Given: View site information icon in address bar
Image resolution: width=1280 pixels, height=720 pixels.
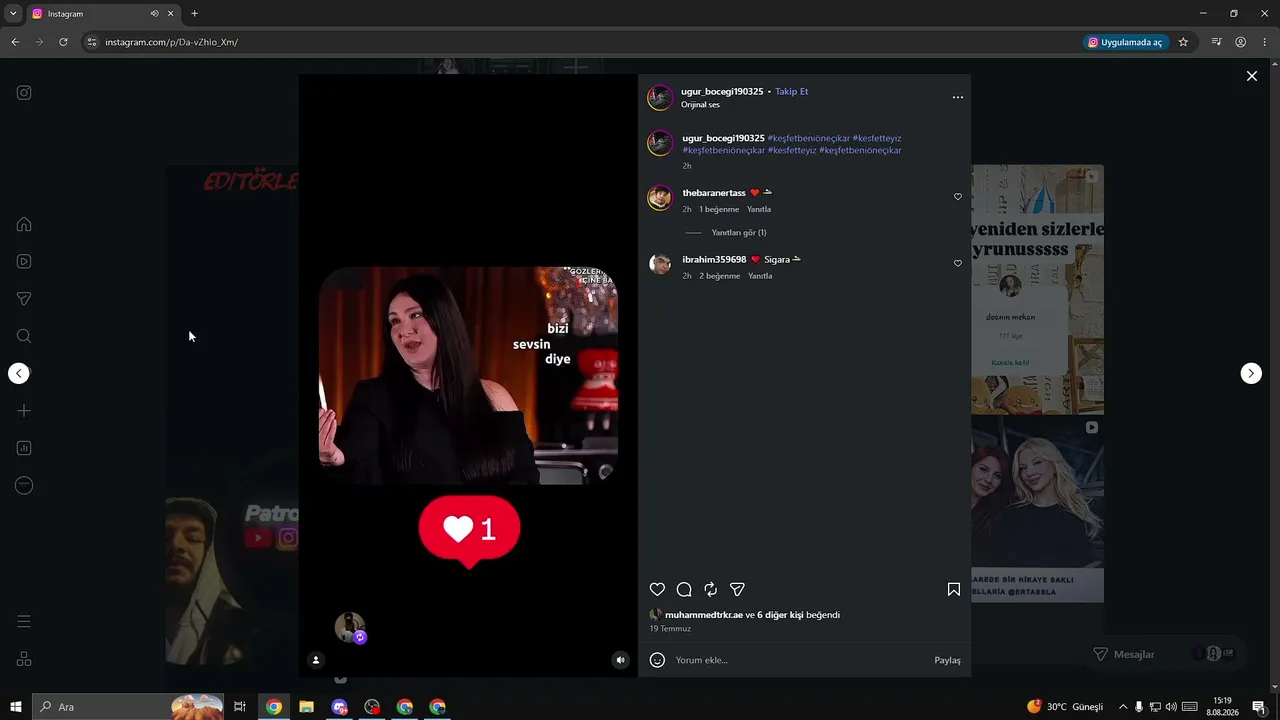Looking at the screenshot, I should pos(92,42).
